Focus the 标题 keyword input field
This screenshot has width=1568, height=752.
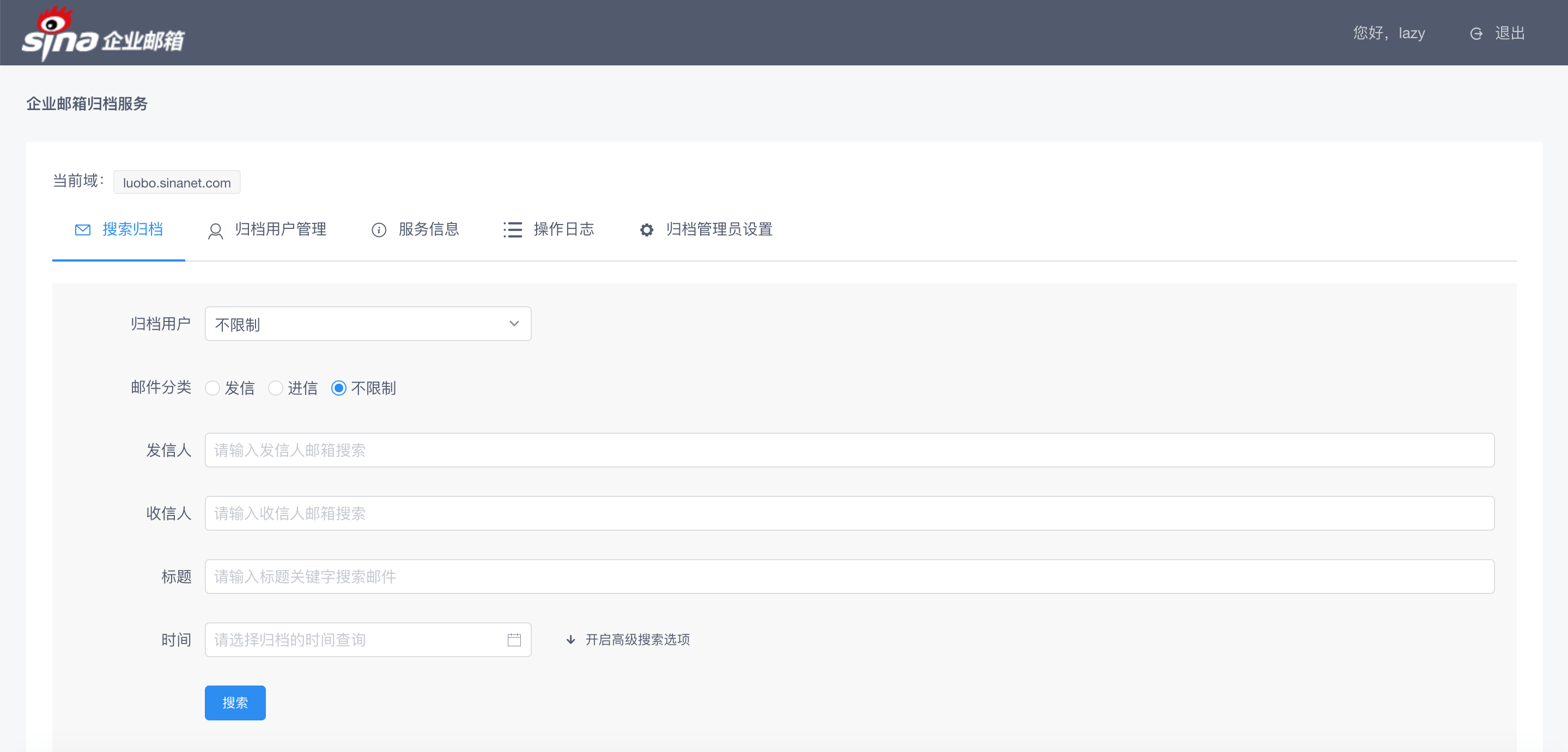849,576
